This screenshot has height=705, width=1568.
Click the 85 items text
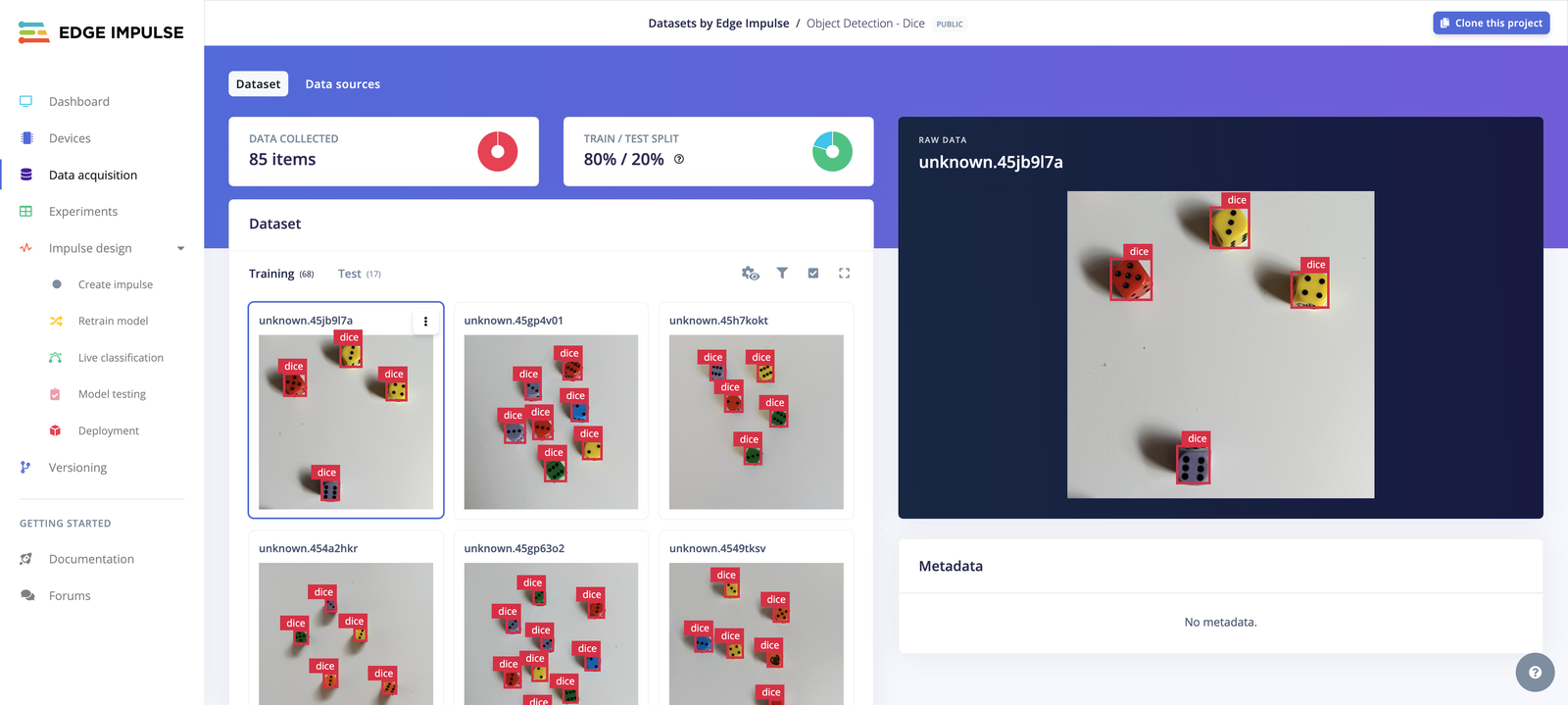coord(282,159)
